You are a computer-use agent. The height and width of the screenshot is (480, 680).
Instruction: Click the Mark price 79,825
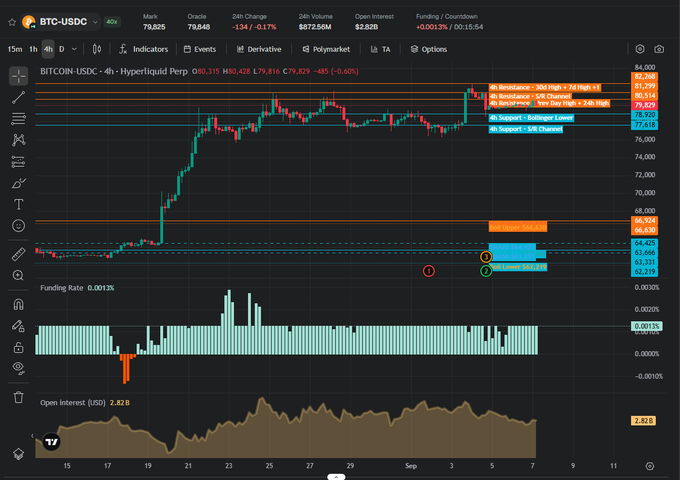154,27
